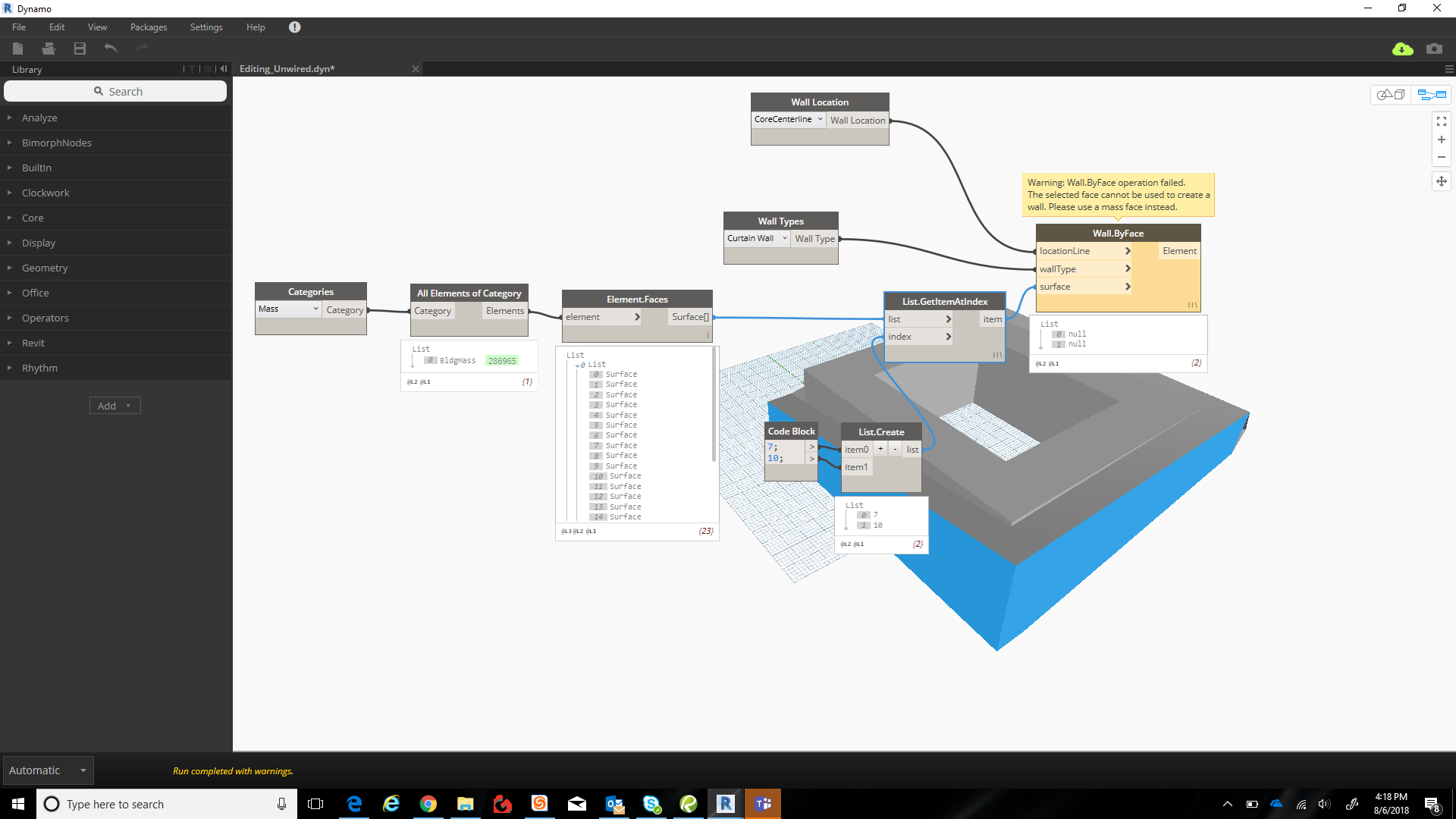
Task: Expand the Analyze library category
Action: [115, 118]
